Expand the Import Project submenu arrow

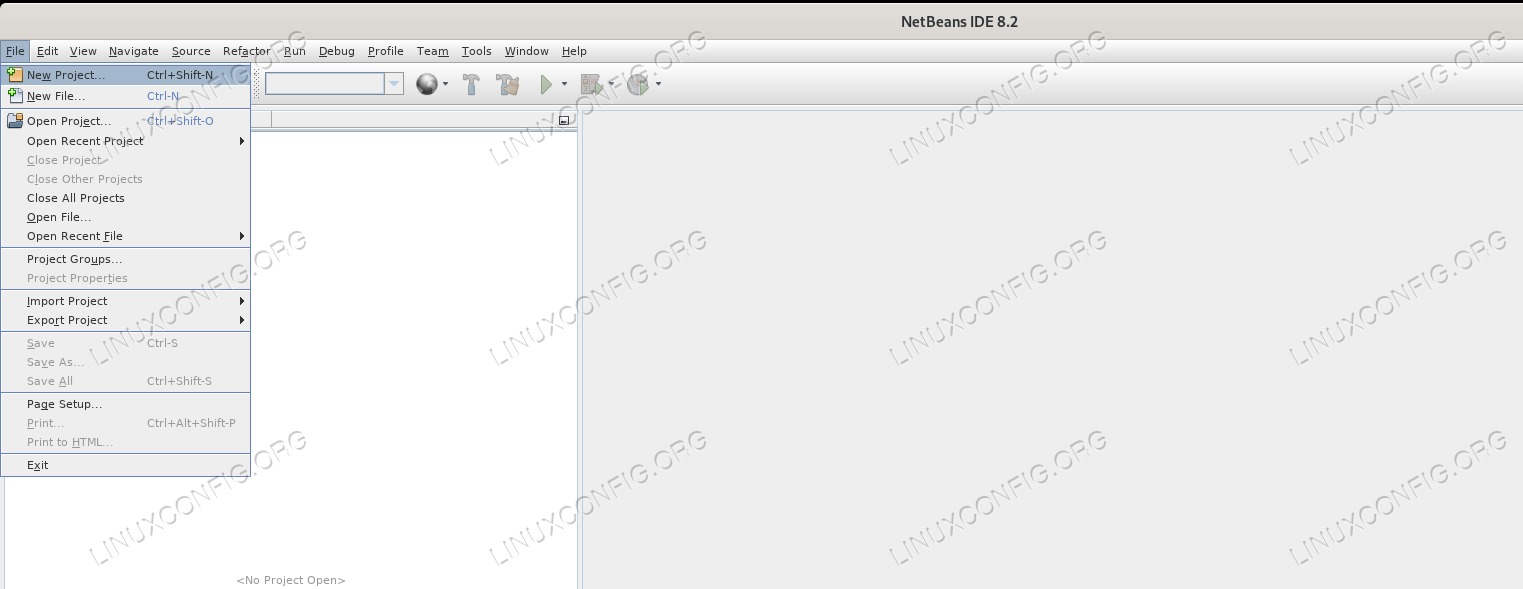point(242,301)
